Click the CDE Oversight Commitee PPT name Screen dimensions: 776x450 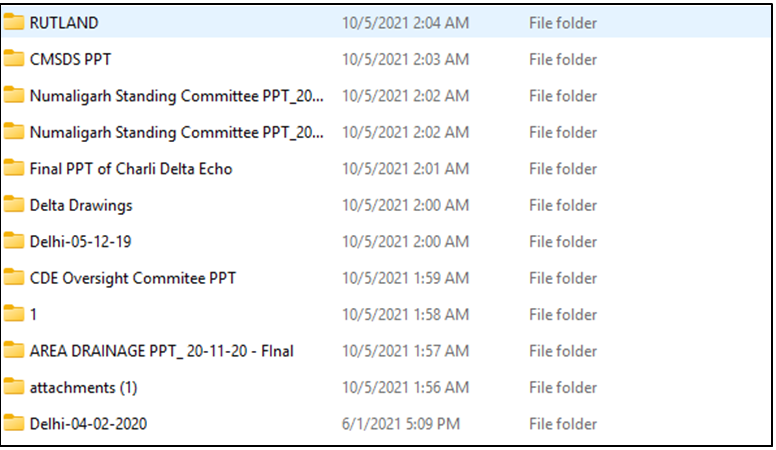[x=133, y=278]
